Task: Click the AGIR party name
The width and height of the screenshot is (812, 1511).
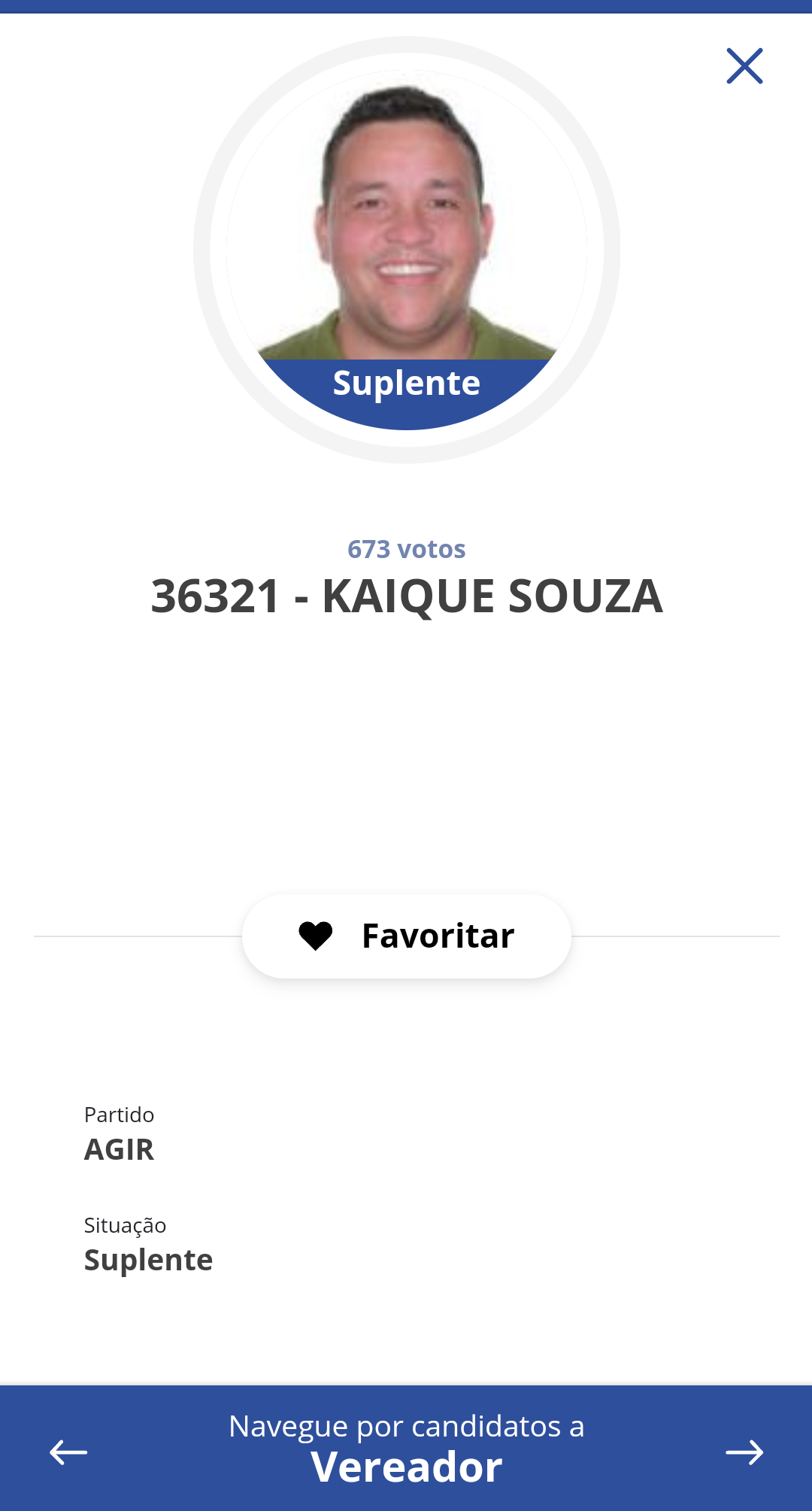Action: [x=119, y=1150]
